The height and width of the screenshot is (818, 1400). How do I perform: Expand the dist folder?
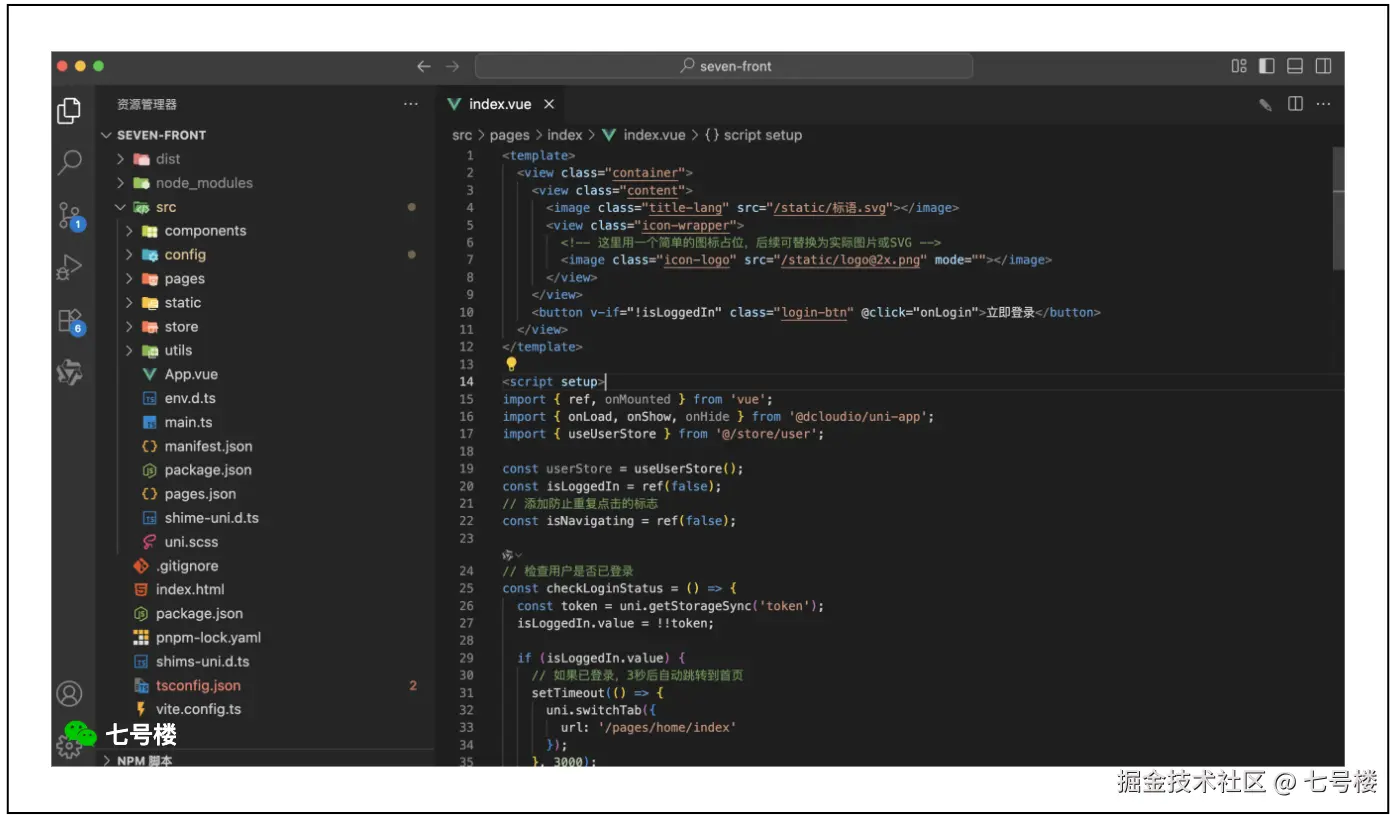tap(168, 159)
